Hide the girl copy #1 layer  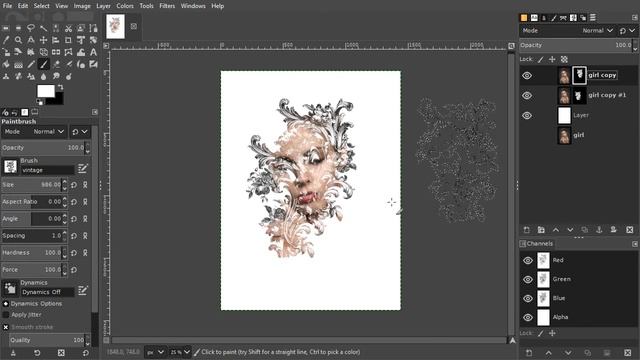[527, 96]
